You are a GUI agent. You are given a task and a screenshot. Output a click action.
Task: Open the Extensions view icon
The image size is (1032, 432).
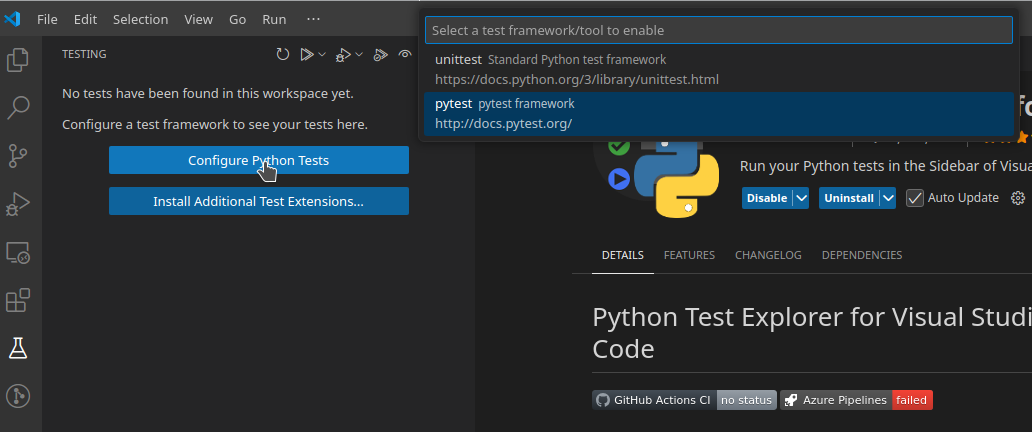click(x=18, y=300)
